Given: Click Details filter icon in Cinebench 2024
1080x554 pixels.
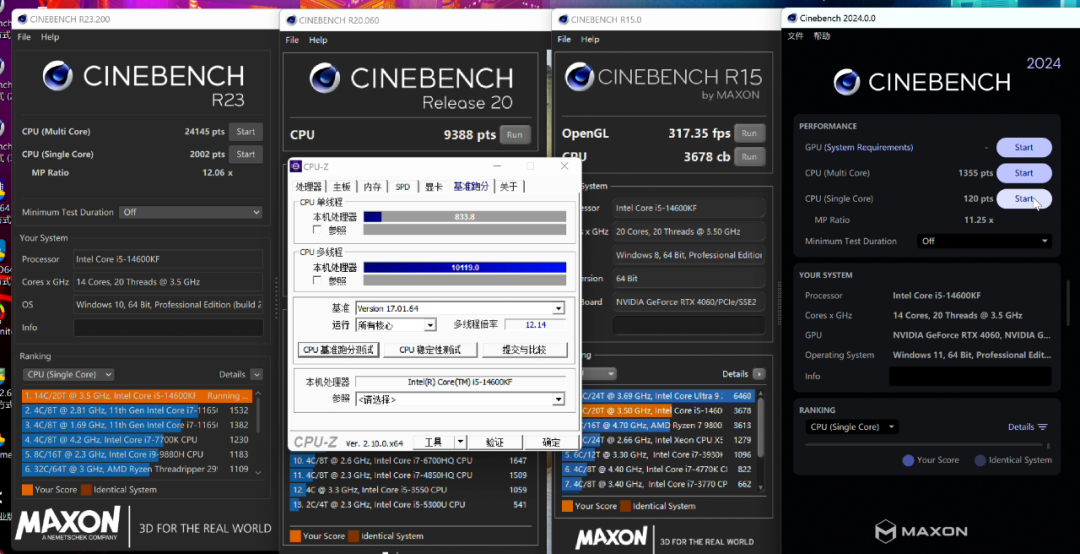Looking at the screenshot, I should (1043, 427).
